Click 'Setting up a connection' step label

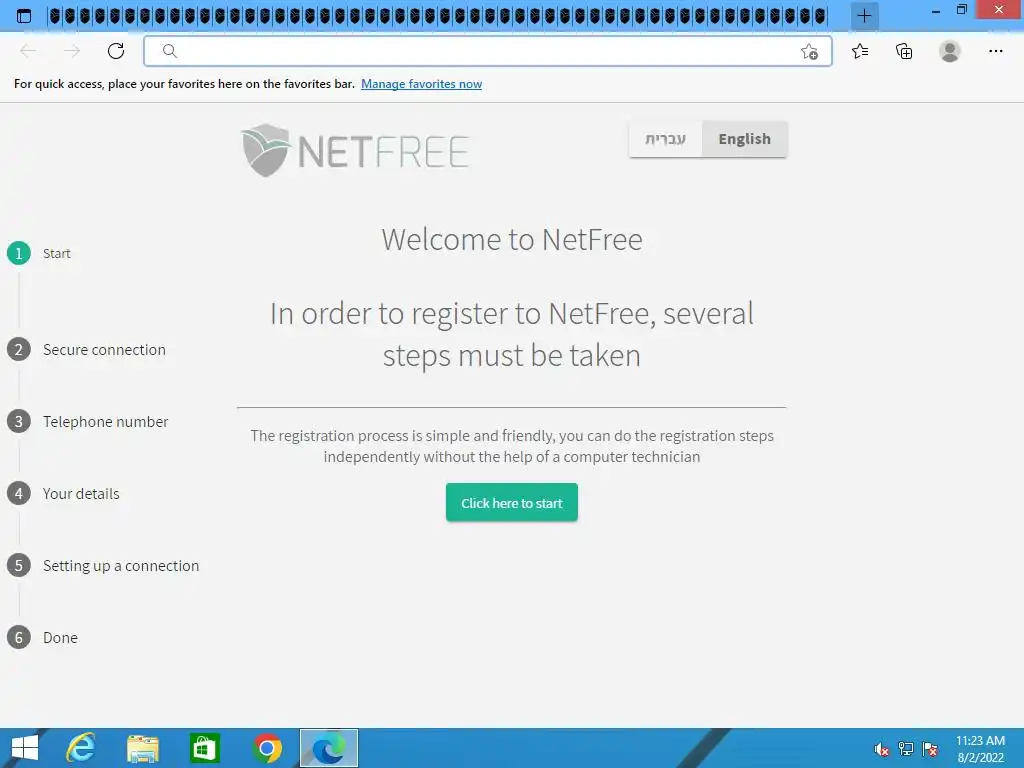click(x=121, y=566)
